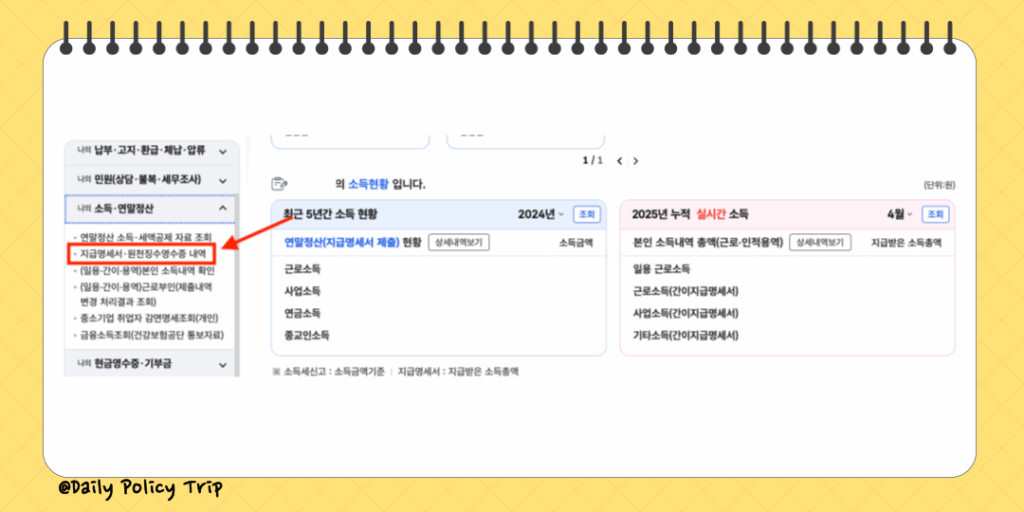The height and width of the screenshot is (512, 1024).
Task: Click 상세내역보기 for 본인 소득내역 총액
Action: [x=820, y=242]
